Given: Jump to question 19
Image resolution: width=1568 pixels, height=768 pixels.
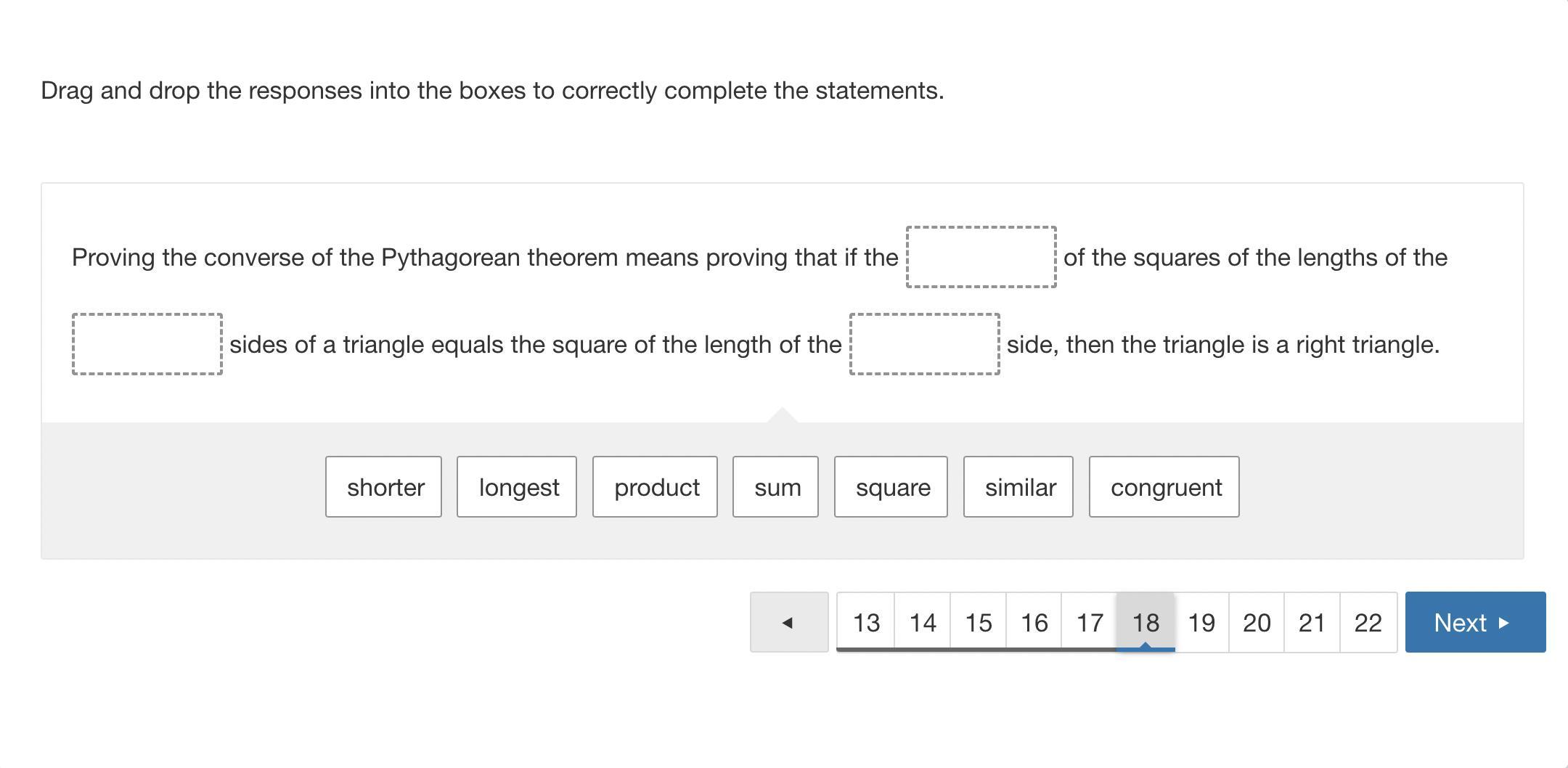Looking at the screenshot, I should tap(1201, 622).
